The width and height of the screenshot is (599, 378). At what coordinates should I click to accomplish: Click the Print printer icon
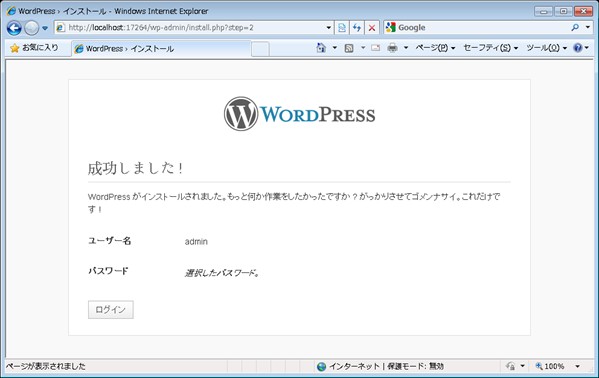pyautogui.click(x=392, y=48)
